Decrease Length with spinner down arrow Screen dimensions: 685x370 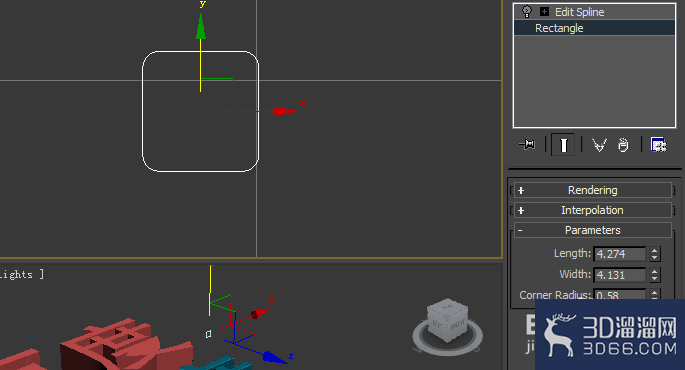point(654,257)
